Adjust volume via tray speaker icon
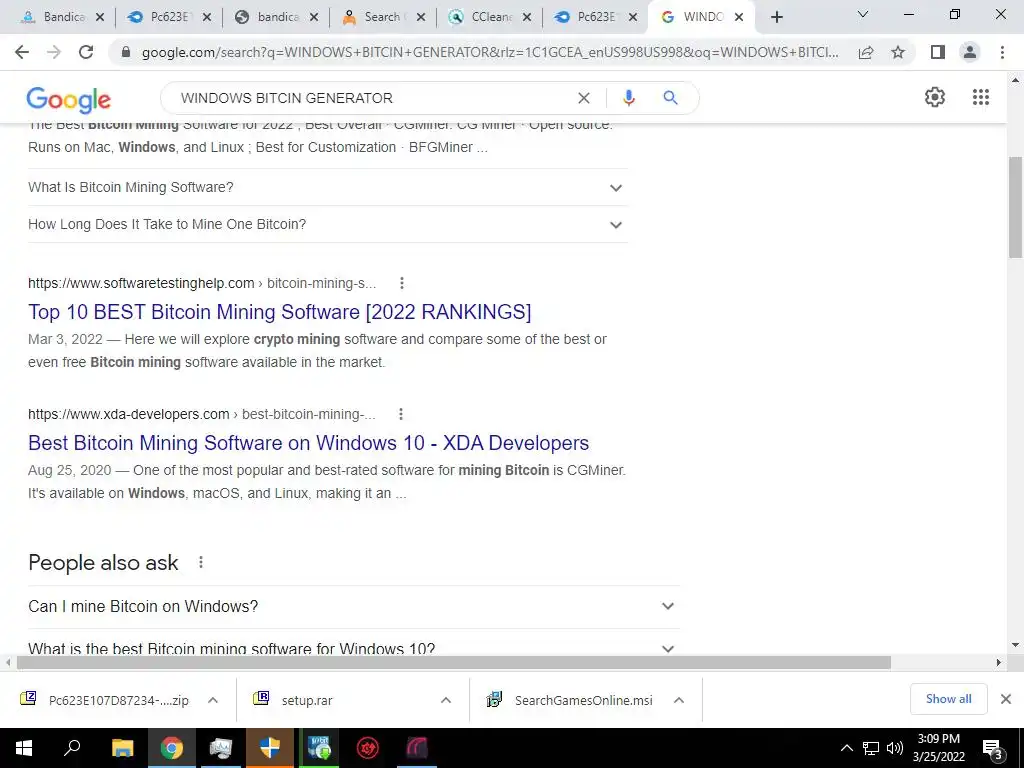 895,748
